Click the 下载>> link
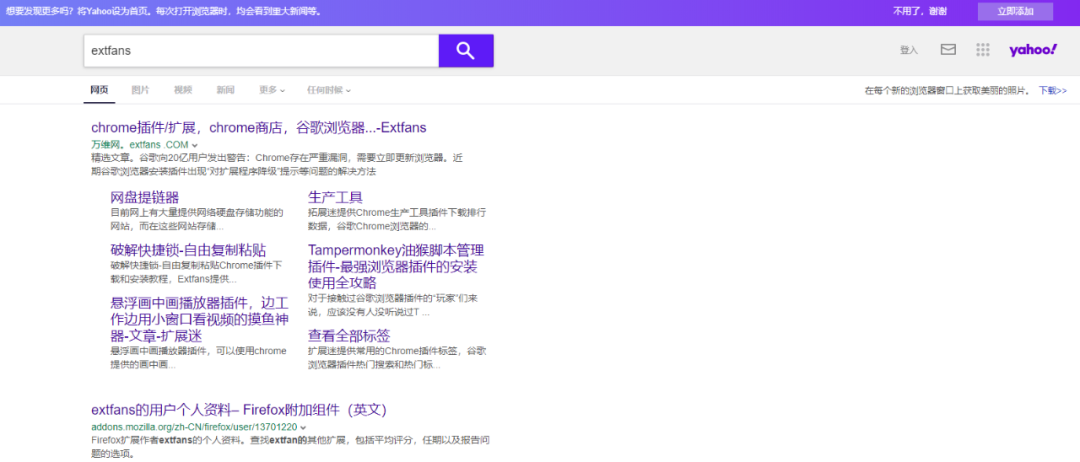Image resolution: width=1080 pixels, height=462 pixels. pos(1053,90)
